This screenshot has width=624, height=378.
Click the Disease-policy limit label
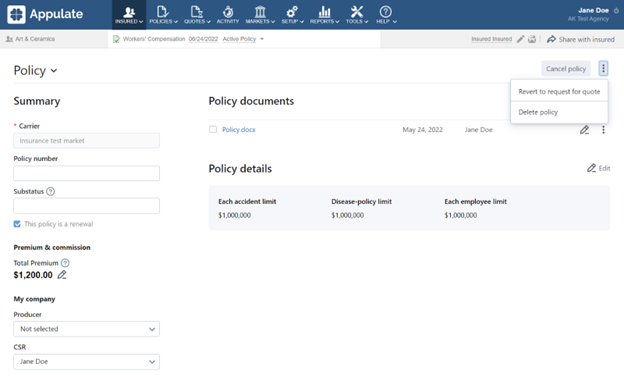click(361, 202)
